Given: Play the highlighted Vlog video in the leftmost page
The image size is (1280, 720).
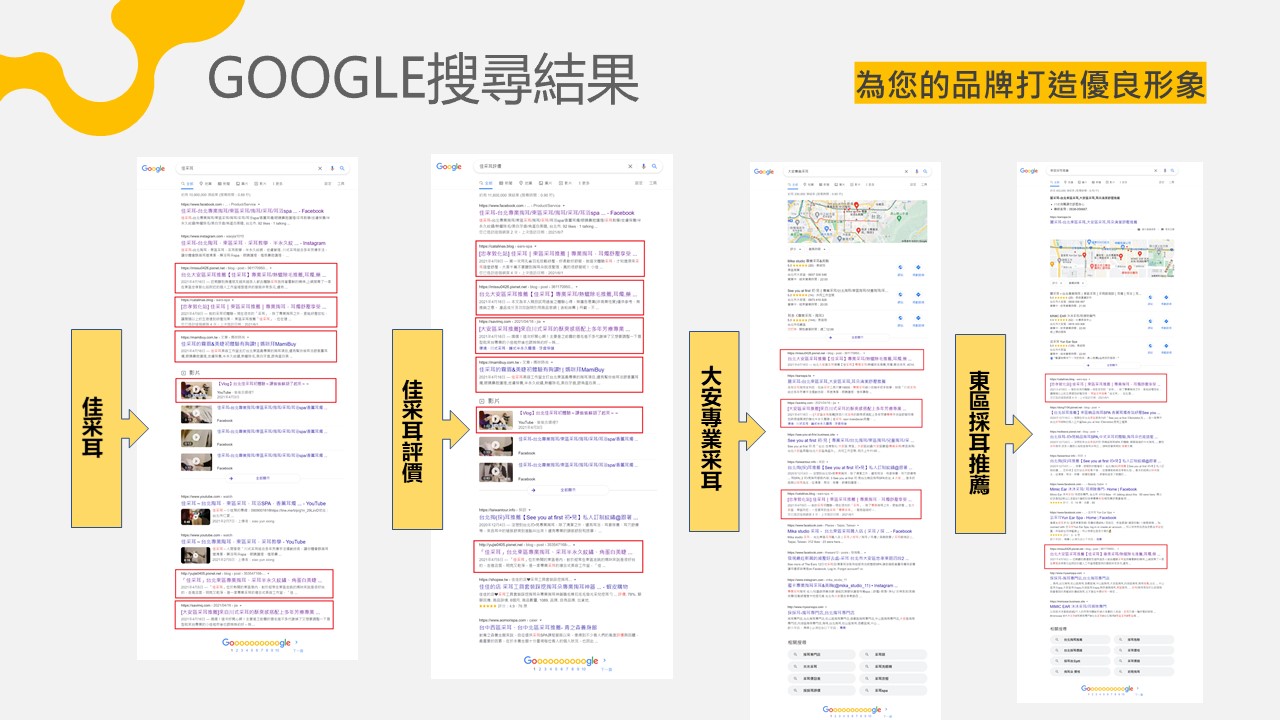Looking at the screenshot, I should click(193, 388).
